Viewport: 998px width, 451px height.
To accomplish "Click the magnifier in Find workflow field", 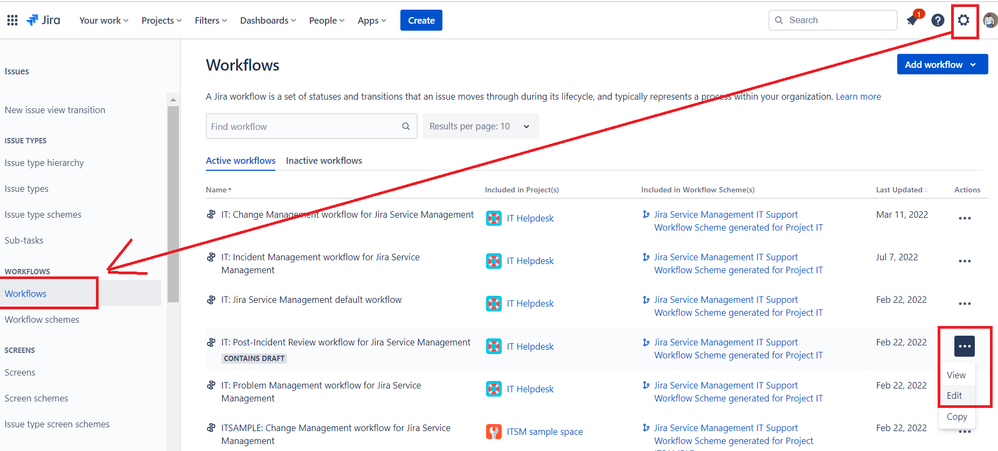I will coord(406,127).
